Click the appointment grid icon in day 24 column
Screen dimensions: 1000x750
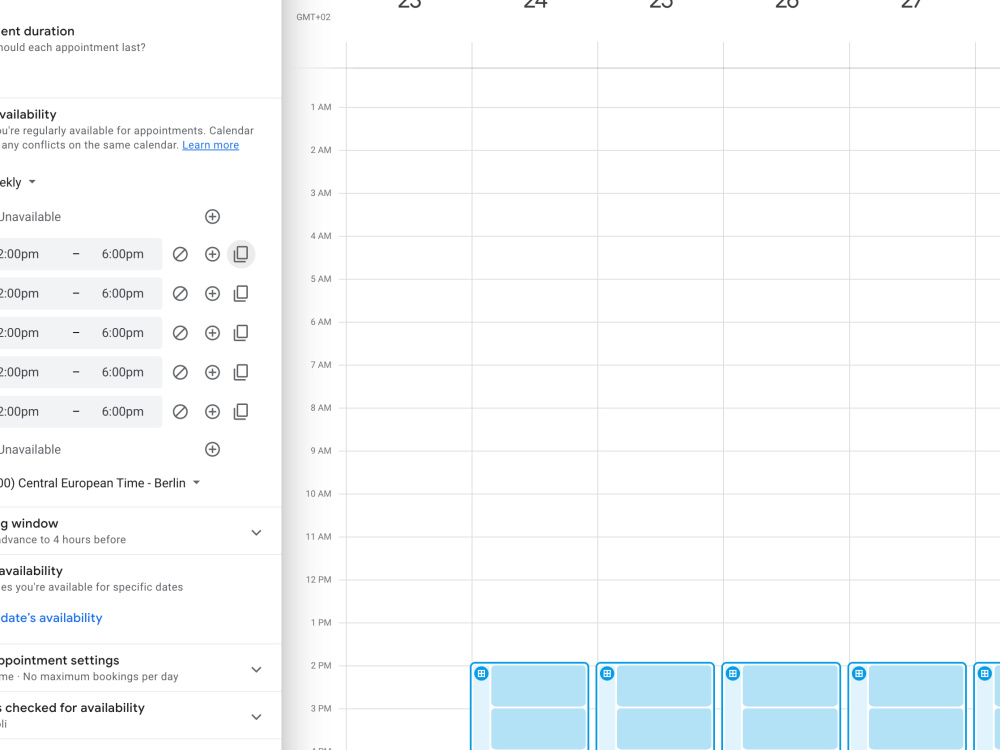point(482,673)
